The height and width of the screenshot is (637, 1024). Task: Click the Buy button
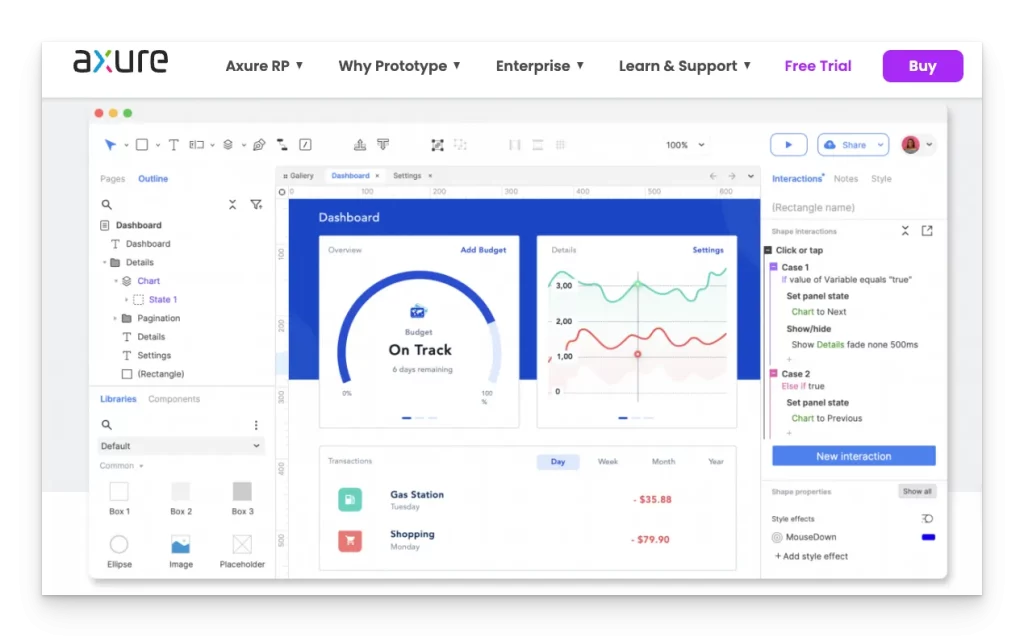[x=923, y=66]
